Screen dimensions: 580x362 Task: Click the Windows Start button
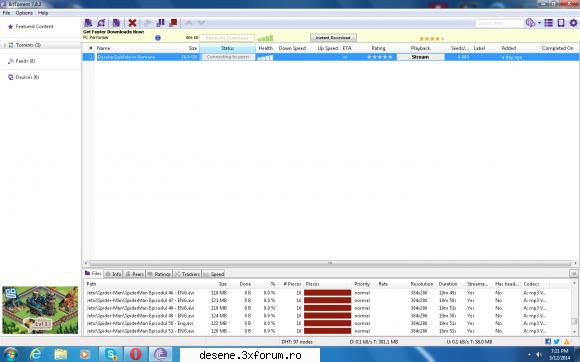[10, 355]
